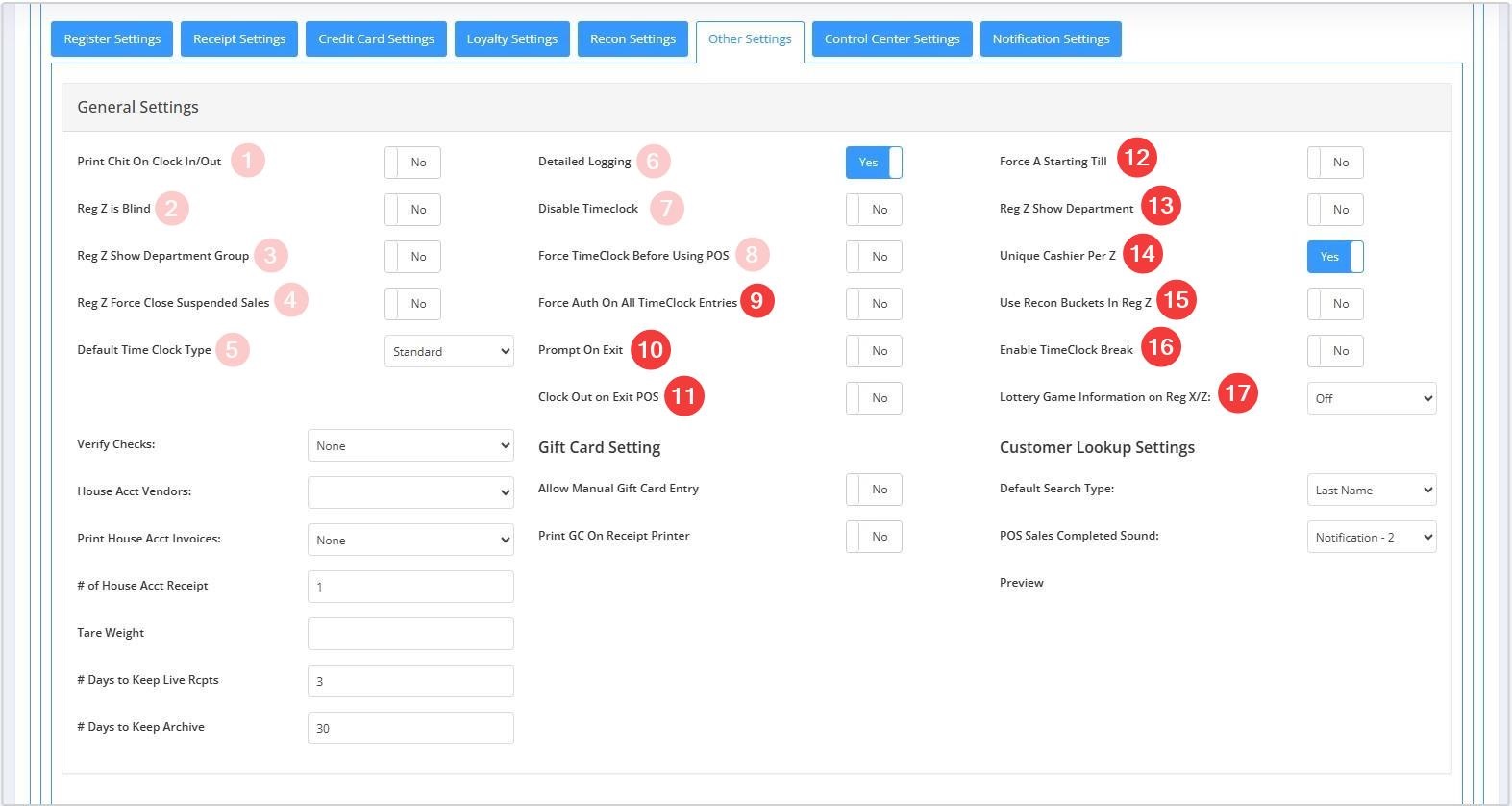1512x806 pixels.
Task: Turn off the Detailed Logging toggle
Action: pos(873,163)
